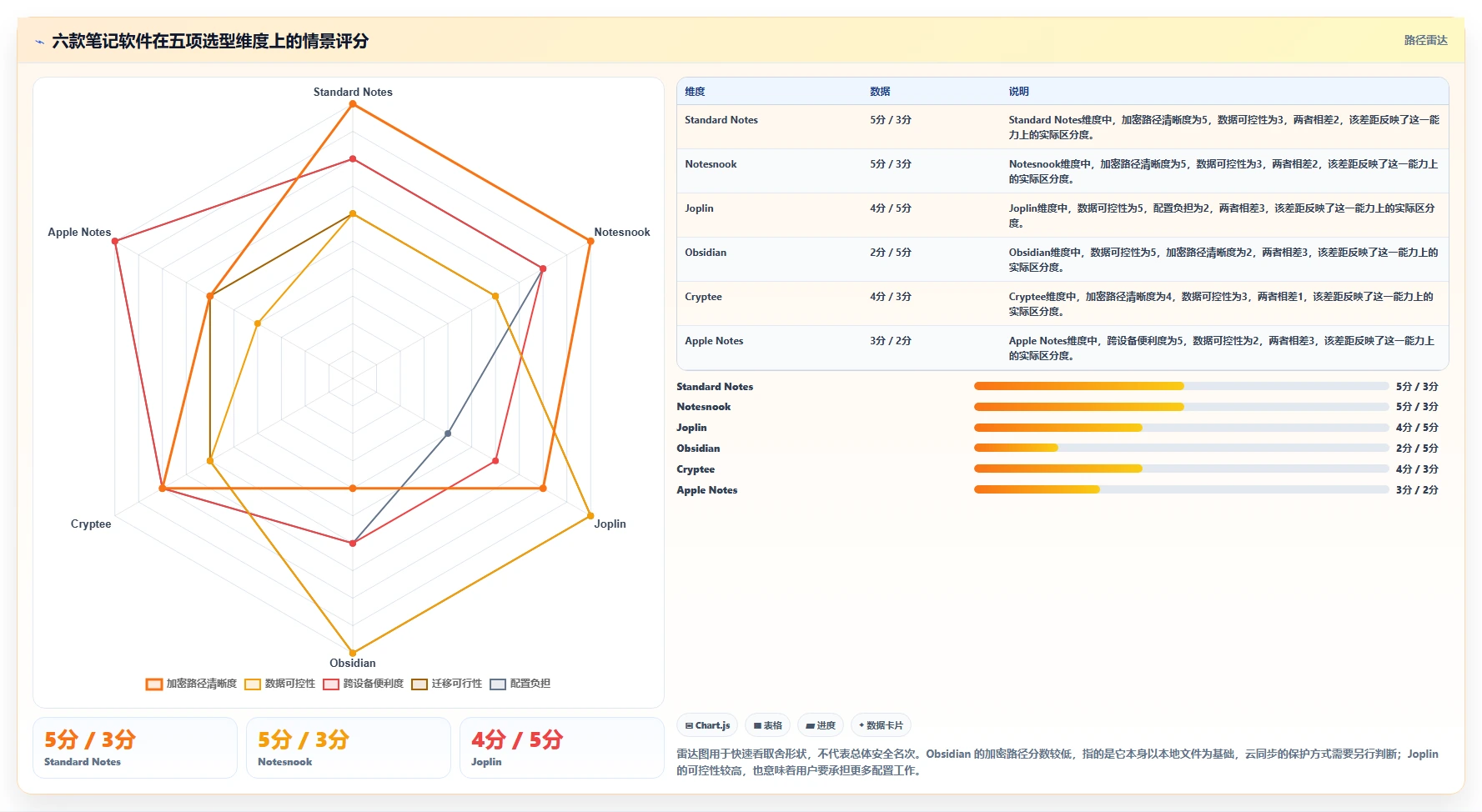Click the 说明 column header
This screenshot has width=1482, height=812.
point(1018,92)
